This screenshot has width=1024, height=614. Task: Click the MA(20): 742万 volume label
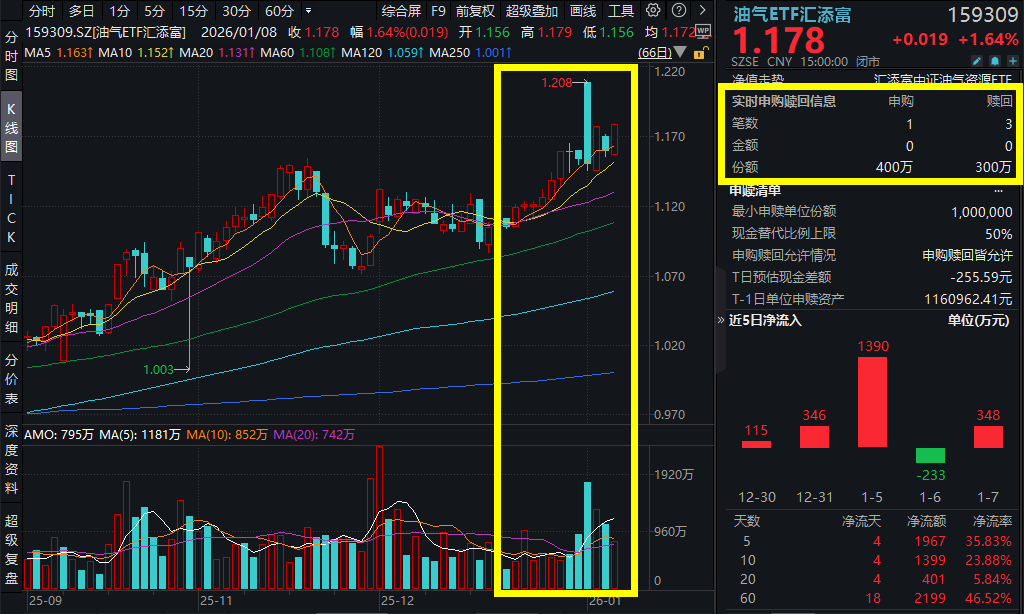coord(314,434)
